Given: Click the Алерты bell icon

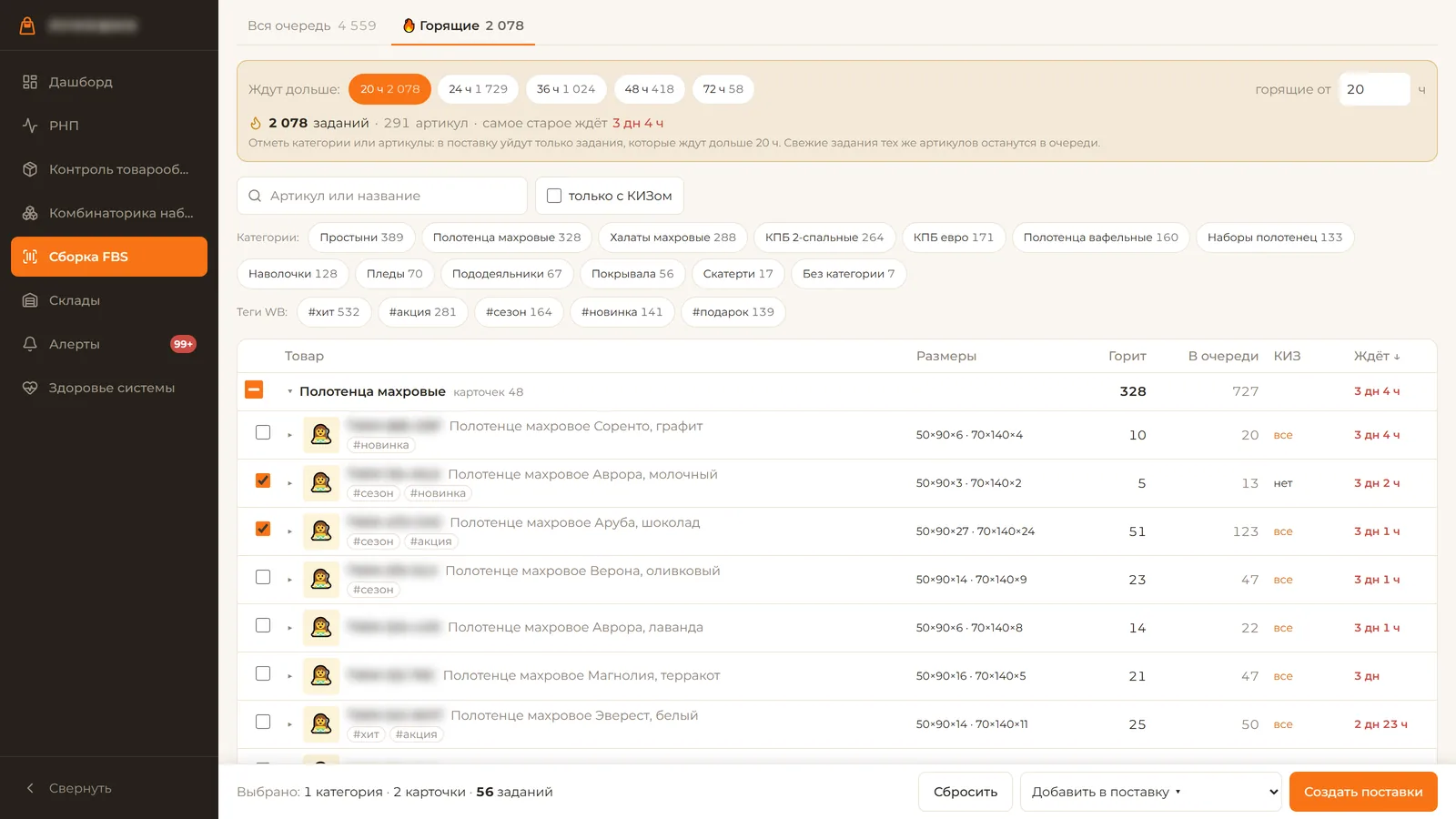Looking at the screenshot, I should click(x=30, y=344).
